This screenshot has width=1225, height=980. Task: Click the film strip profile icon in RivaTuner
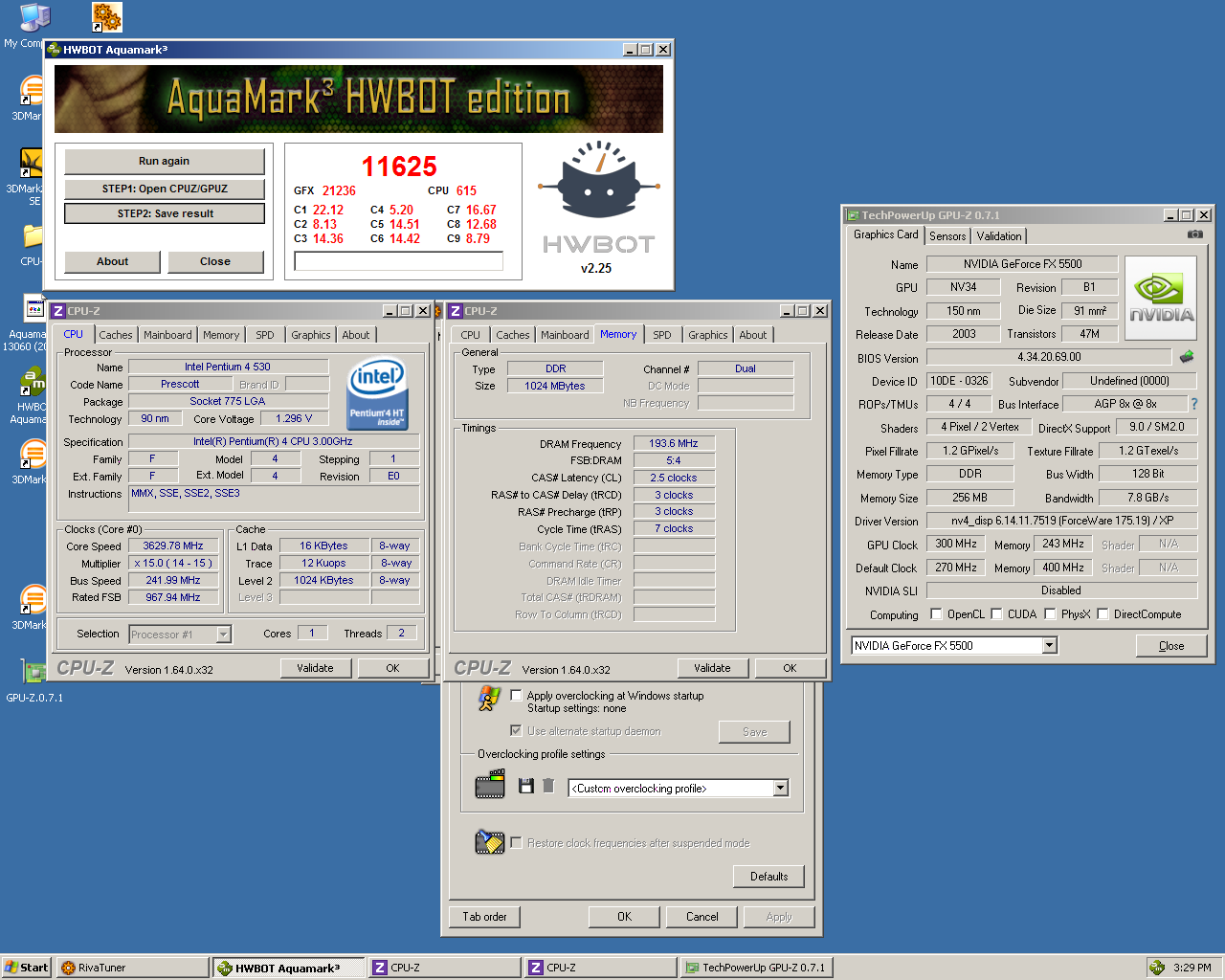click(x=490, y=786)
